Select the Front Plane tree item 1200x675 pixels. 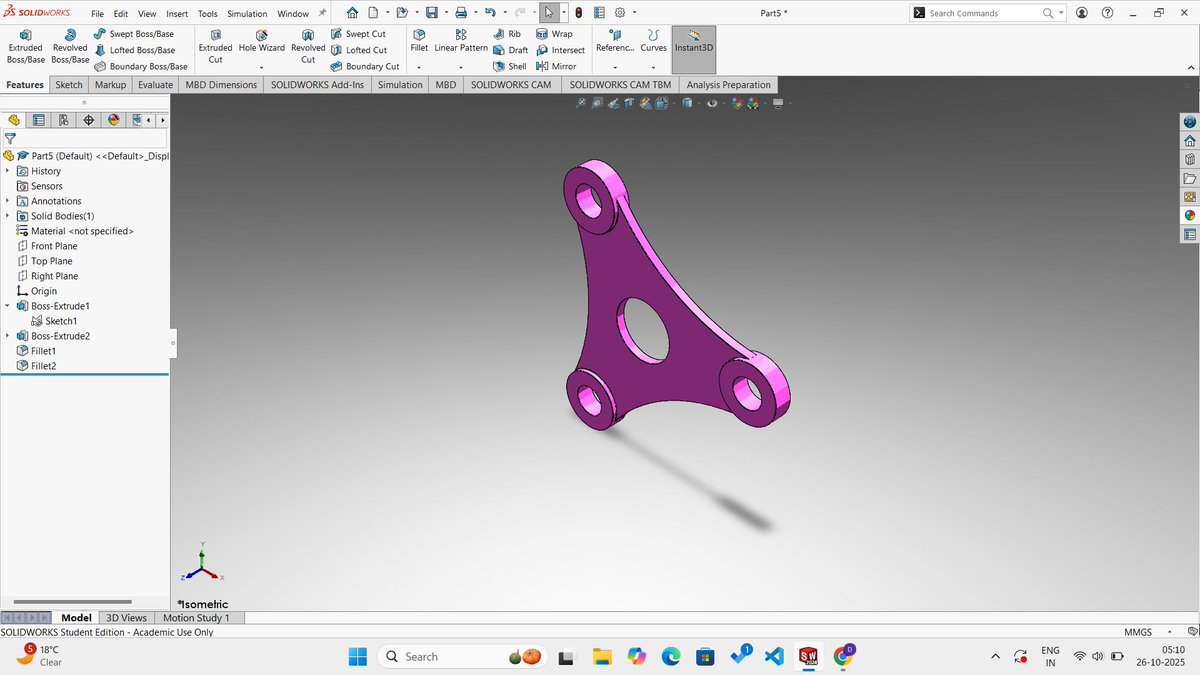click(x=47, y=246)
